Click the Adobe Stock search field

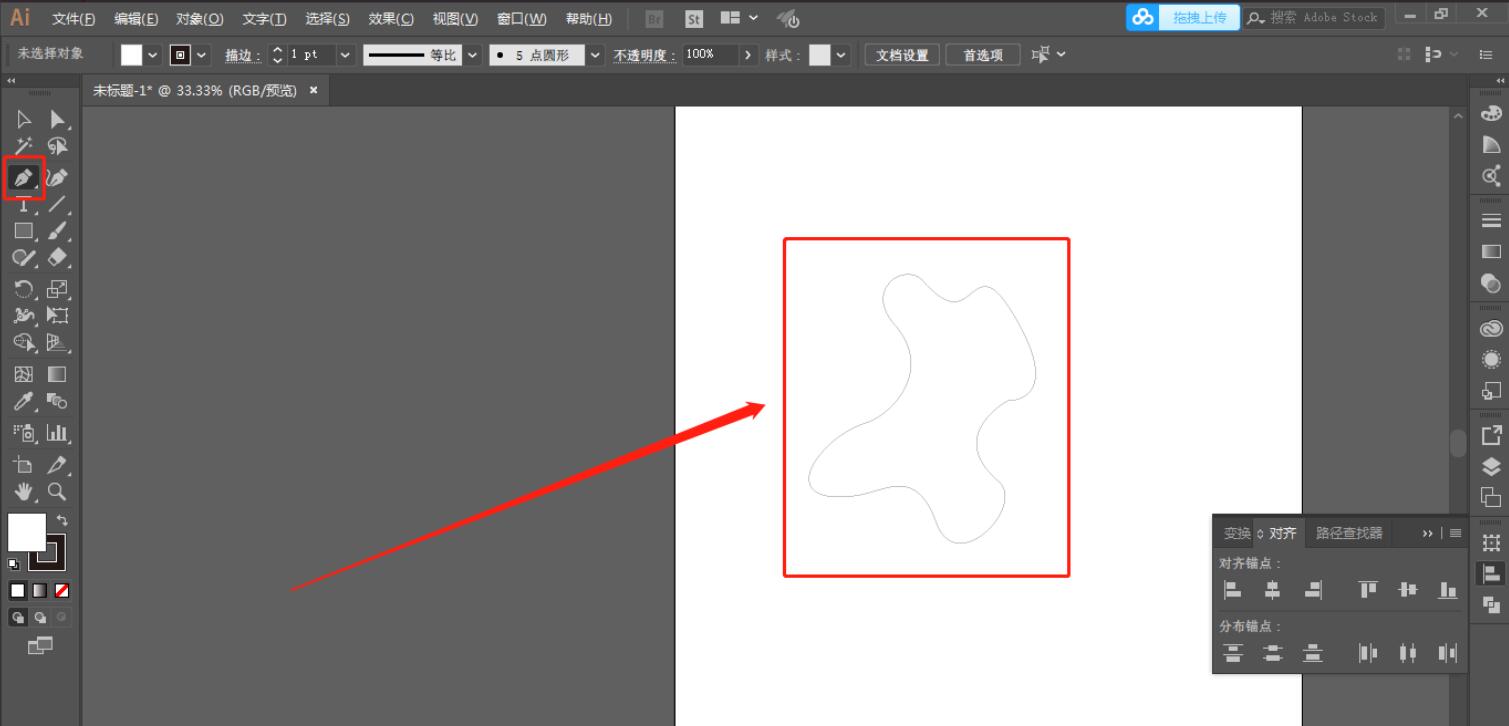pos(1314,17)
